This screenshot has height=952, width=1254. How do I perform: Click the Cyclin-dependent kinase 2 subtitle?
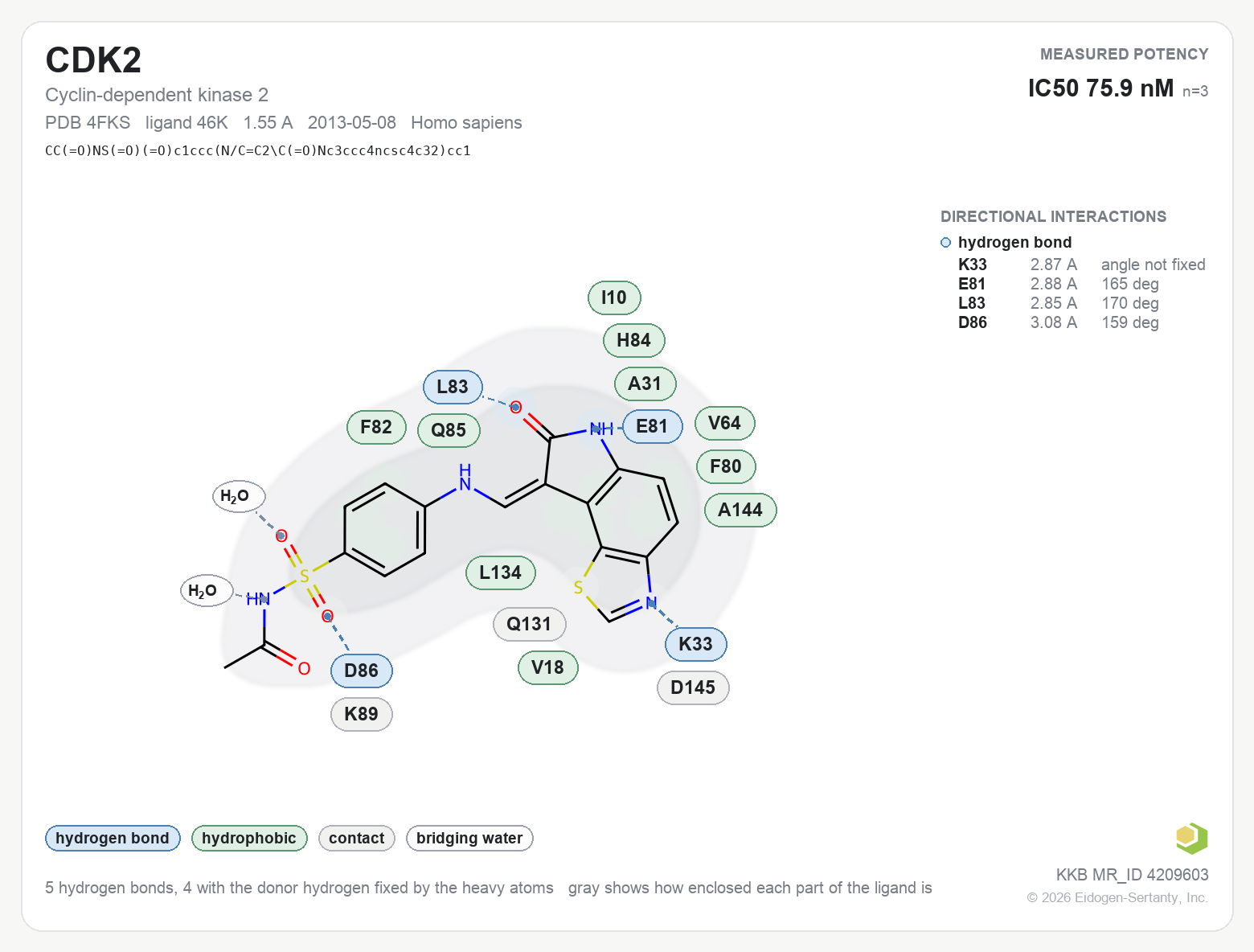157,95
